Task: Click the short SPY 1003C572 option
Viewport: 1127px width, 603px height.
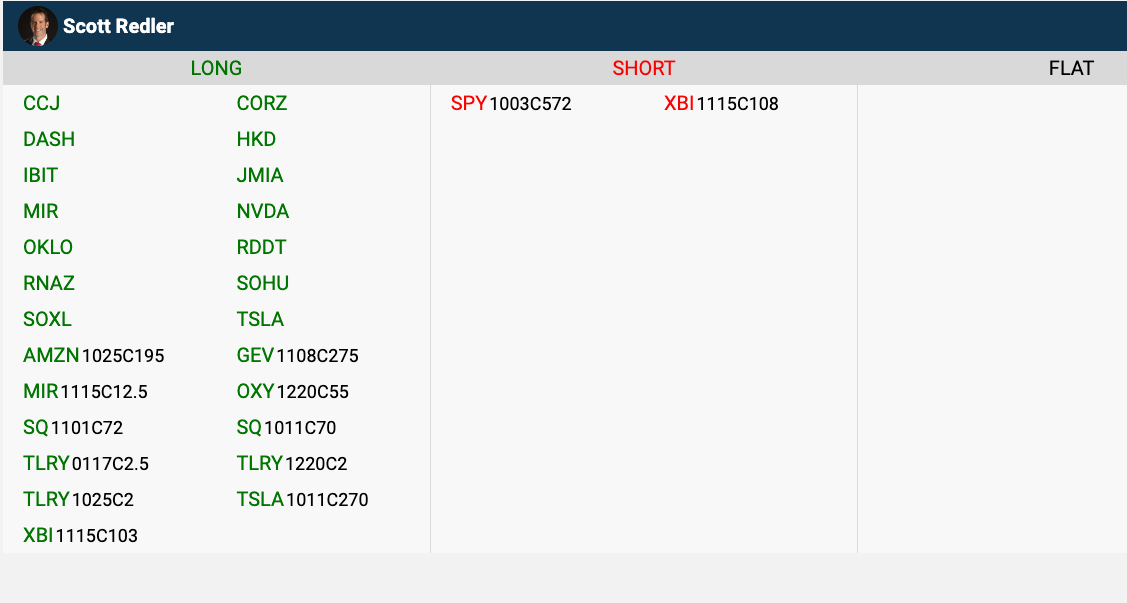Action: coord(511,103)
